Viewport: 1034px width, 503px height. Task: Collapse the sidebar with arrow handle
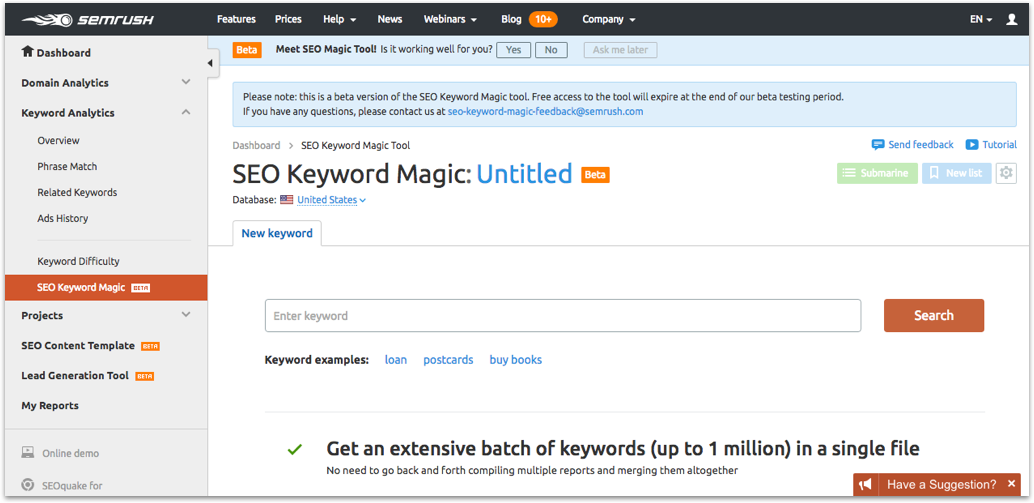pos(211,63)
